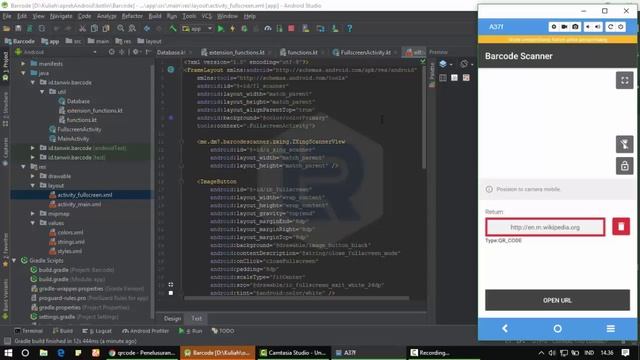The width and height of the screenshot is (640, 360).
Task: Open fullscreen mode in Barcode Scanner
Action: click(624, 80)
